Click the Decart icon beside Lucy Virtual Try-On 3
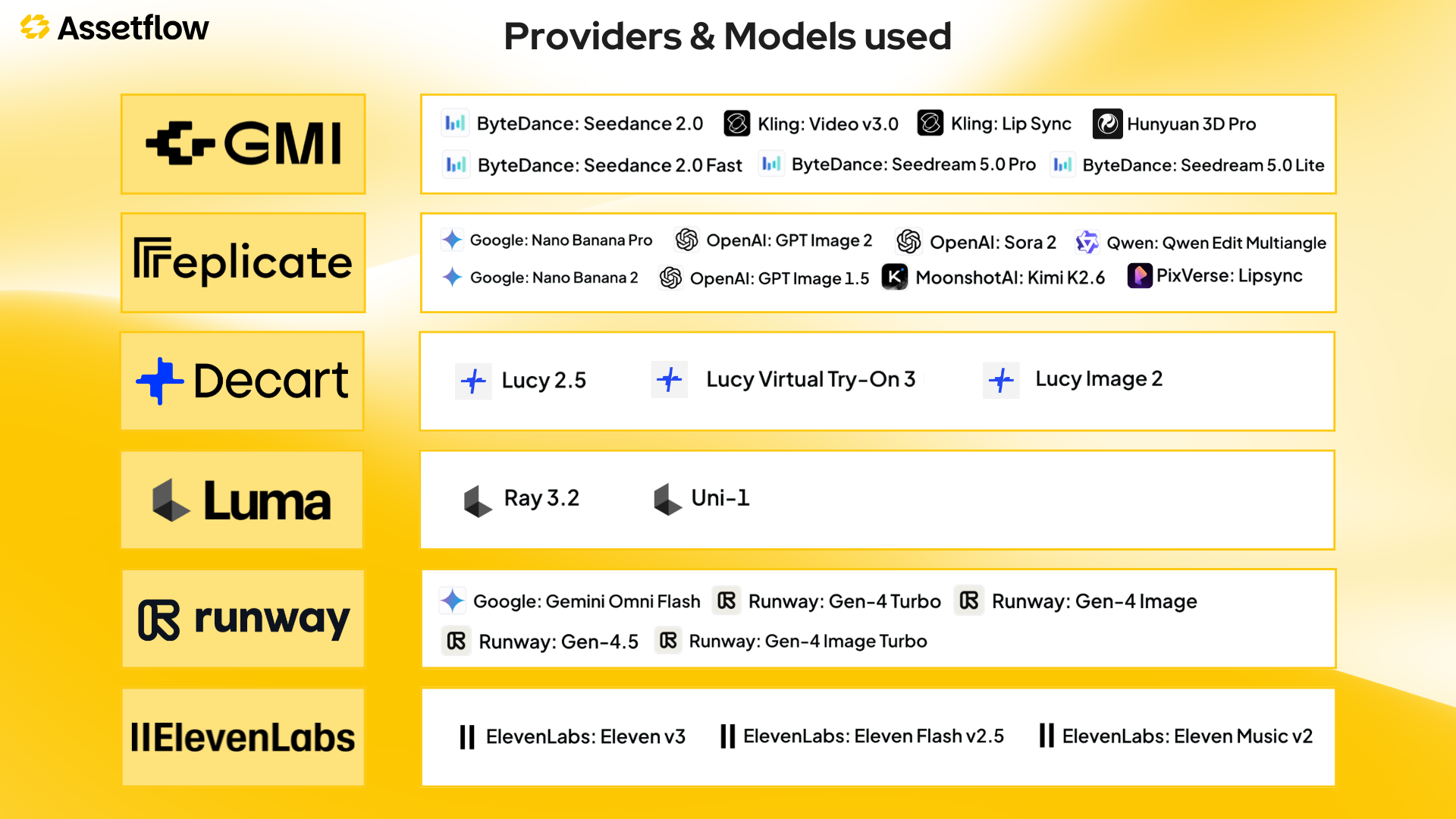This screenshot has width=1456, height=819. tap(670, 380)
